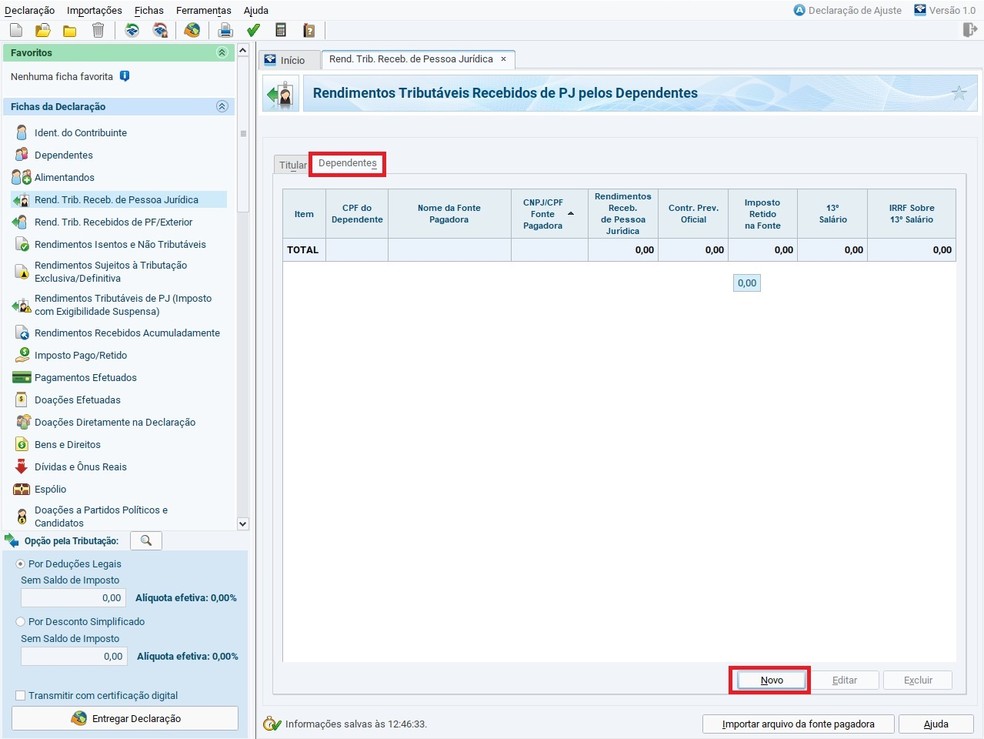The height and width of the screenshot is (739, 984).
Task: Open Rend. Trib. Recebidos de PF/Exterior
Action: click(114, 222)
